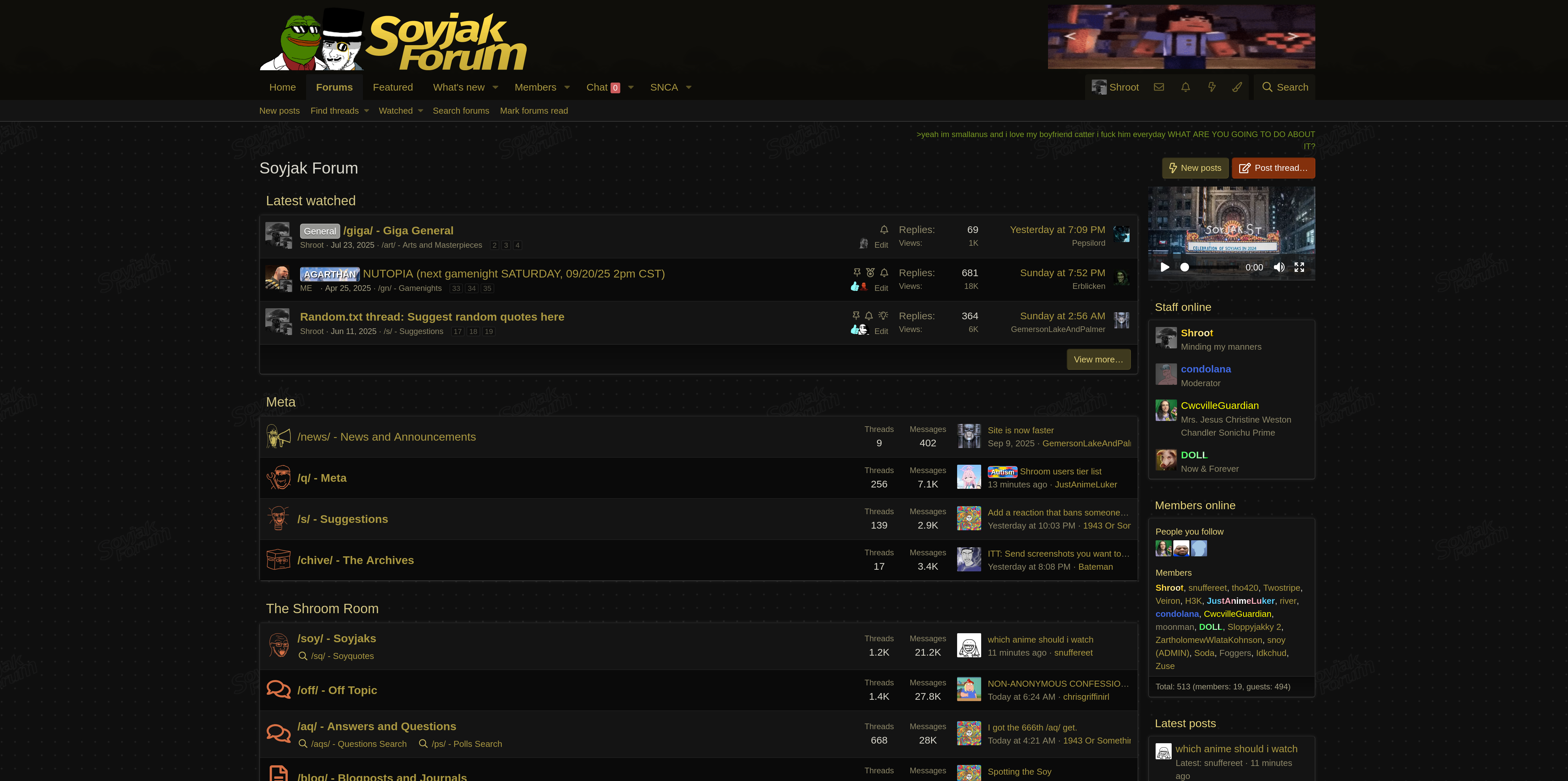This screenshot has height=781, width=1568.
Task: Click Shroot's avatar in Staff online
Action: coord(1166,338)
